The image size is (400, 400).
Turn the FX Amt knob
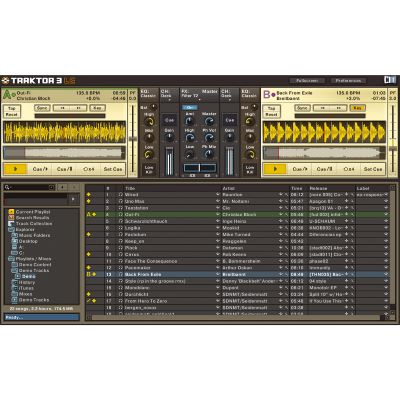click(189, 121)
